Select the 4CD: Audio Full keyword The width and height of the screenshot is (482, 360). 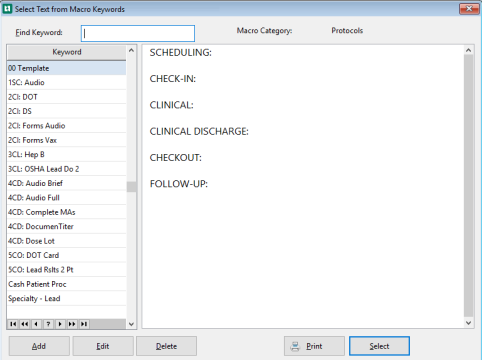67,198
